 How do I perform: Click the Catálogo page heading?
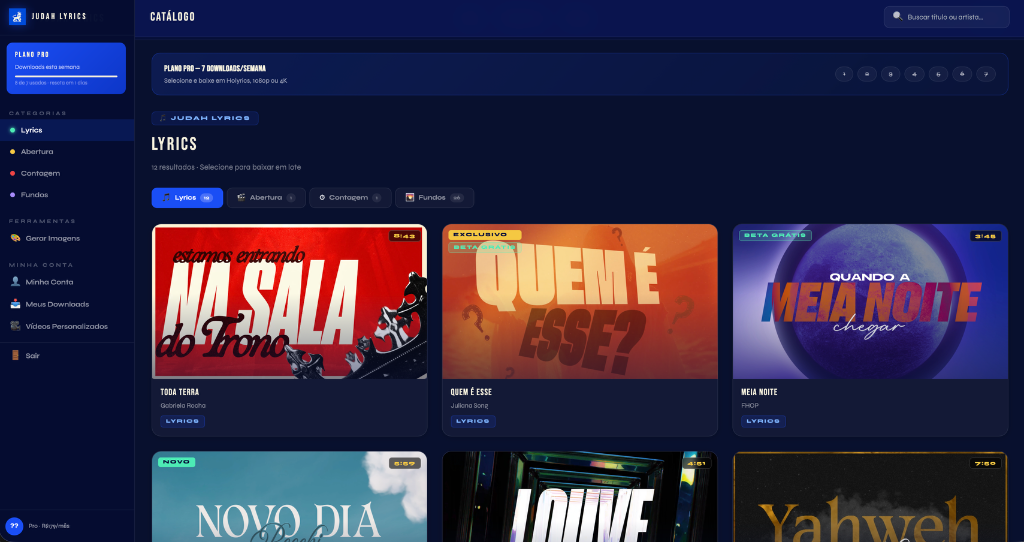[172, 17]
